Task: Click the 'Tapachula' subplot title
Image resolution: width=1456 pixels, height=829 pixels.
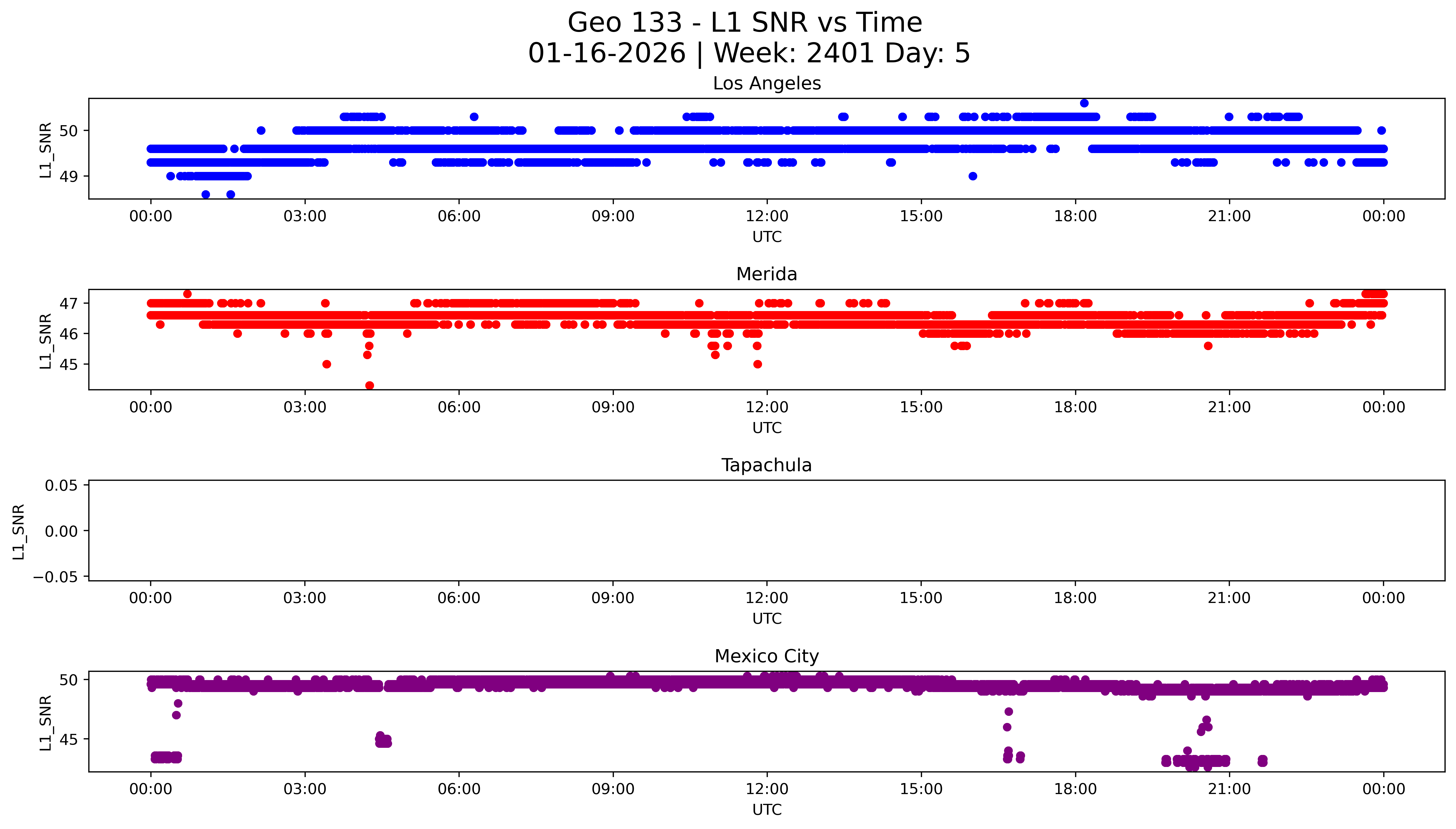Action: pyautogui.click(x=766, y=465)
